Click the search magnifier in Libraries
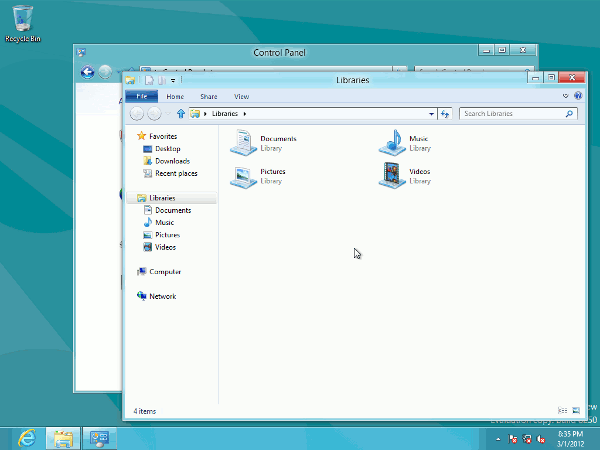Image resolution: width=600 pixels, height=450 pixels. [569, 113]
